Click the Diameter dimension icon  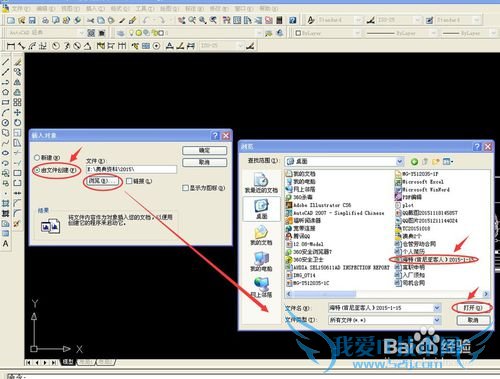tap(77, 46)
